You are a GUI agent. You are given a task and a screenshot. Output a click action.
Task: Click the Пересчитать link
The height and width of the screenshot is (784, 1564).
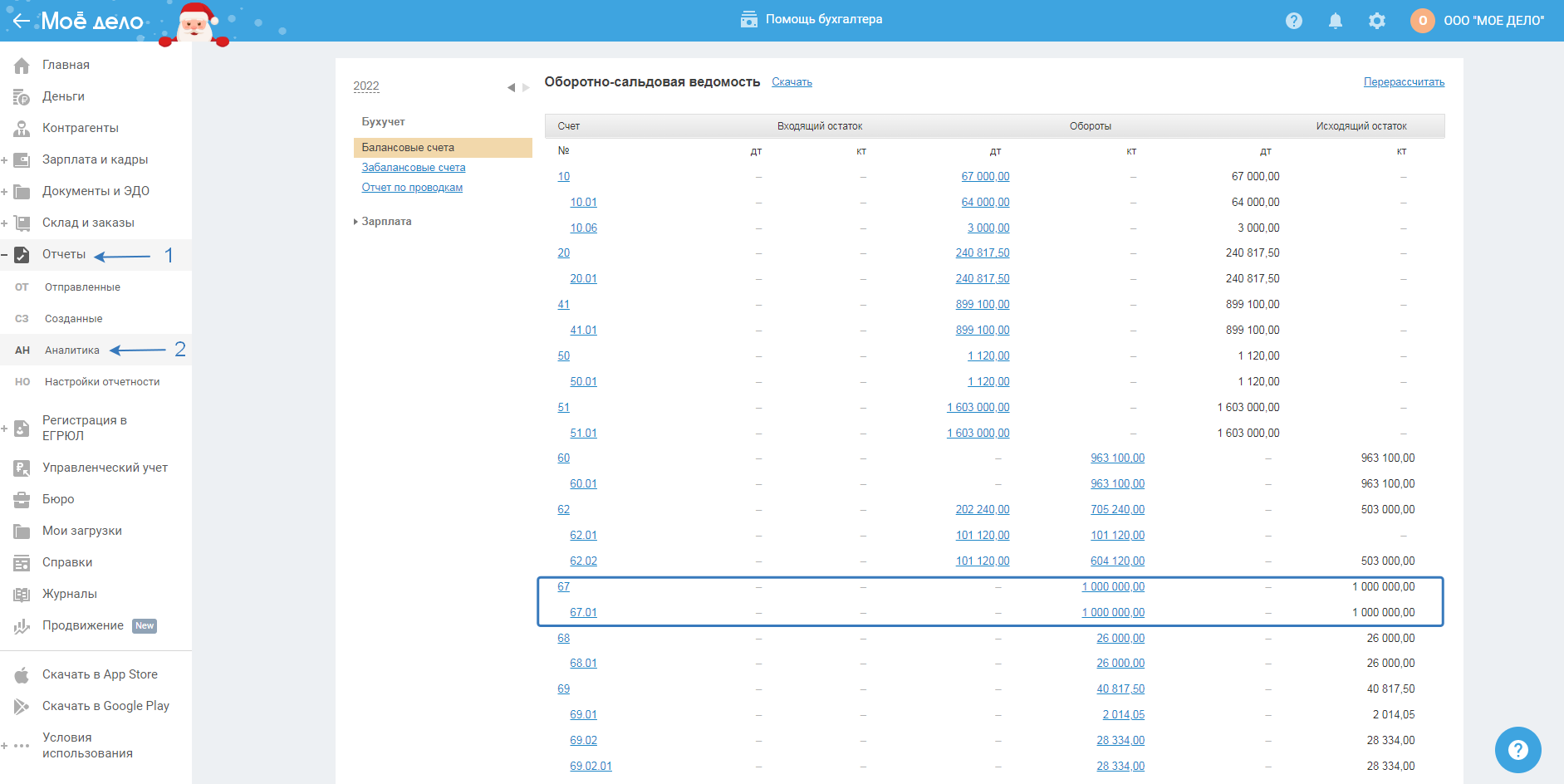(x=1404, y=82)
